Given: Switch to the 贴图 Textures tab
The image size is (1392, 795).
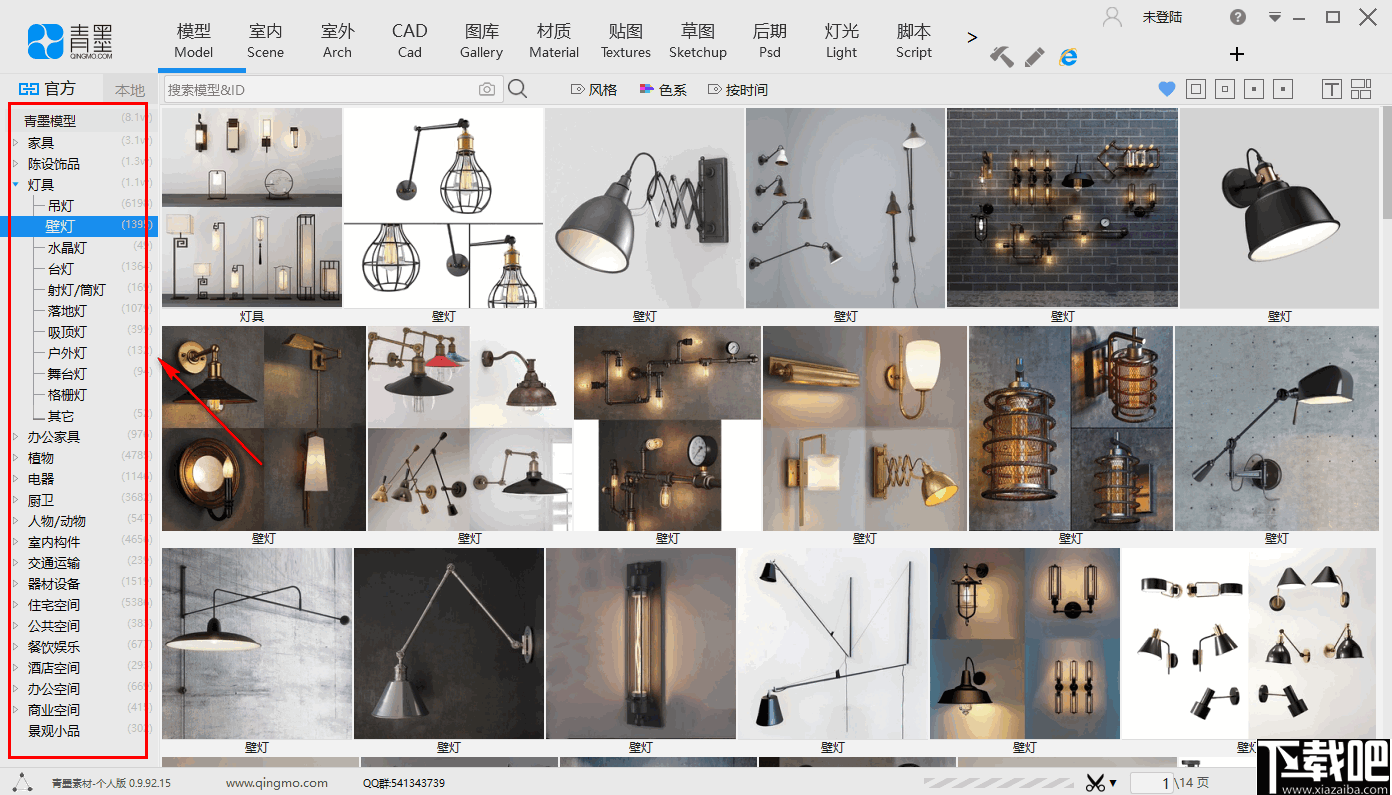Looking at the screenshot, I should click(626, 41).
